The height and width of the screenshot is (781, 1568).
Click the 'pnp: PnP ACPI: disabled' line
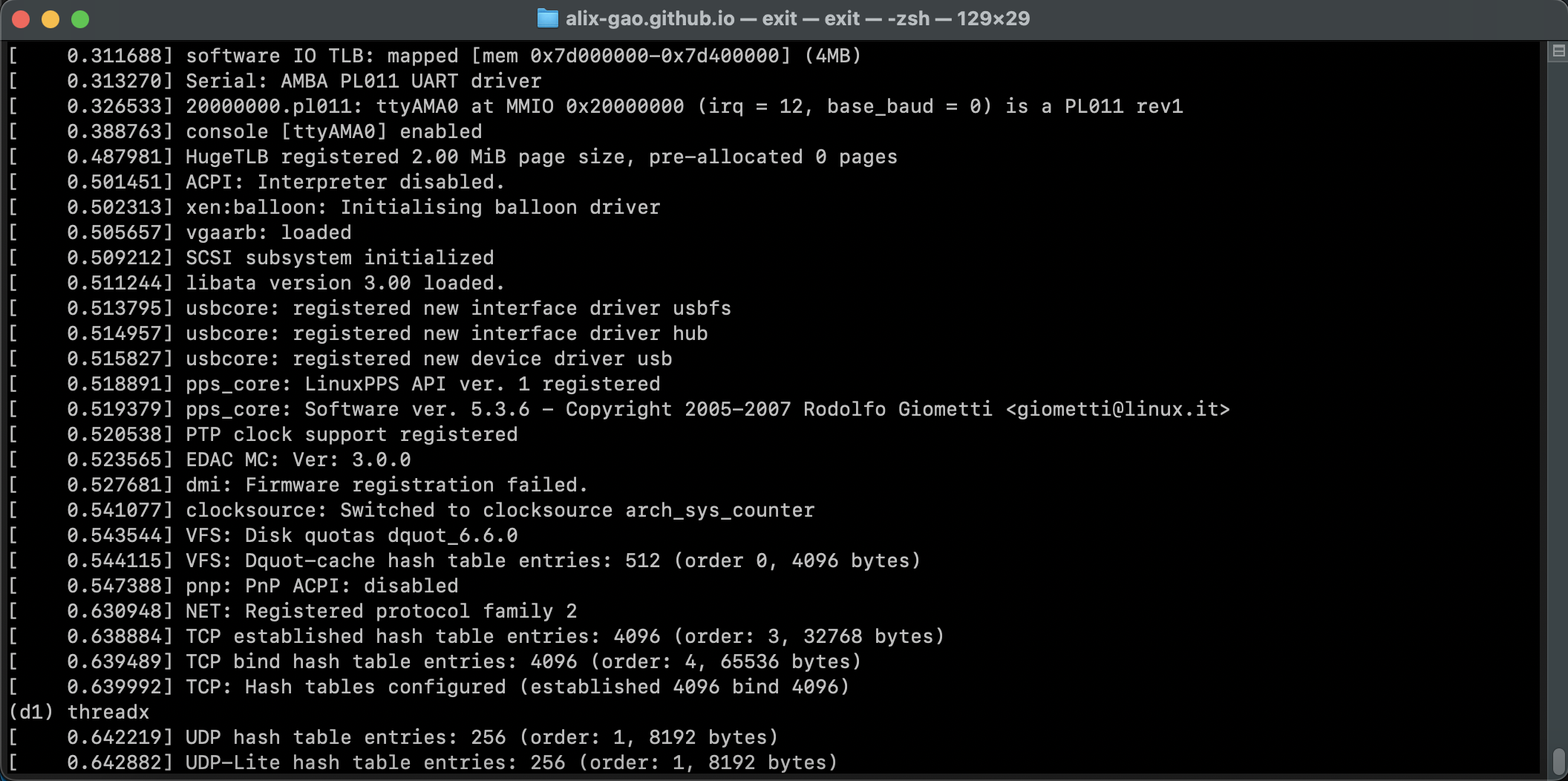pyautogui.click(x=234, y=586)
